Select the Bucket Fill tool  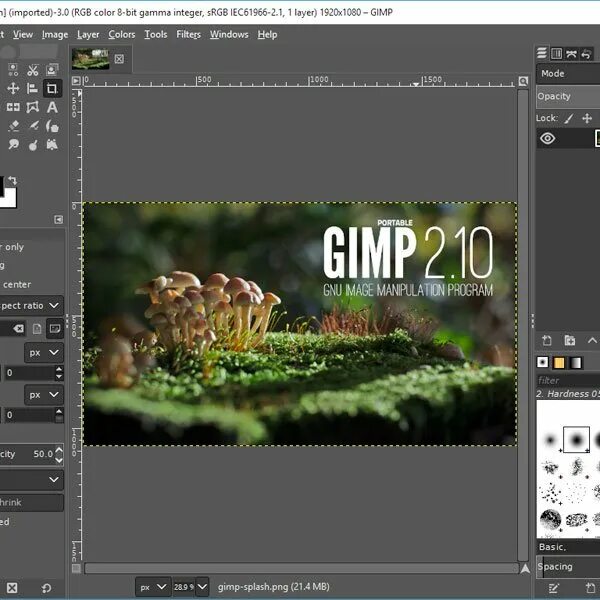[x=52, y=126]
